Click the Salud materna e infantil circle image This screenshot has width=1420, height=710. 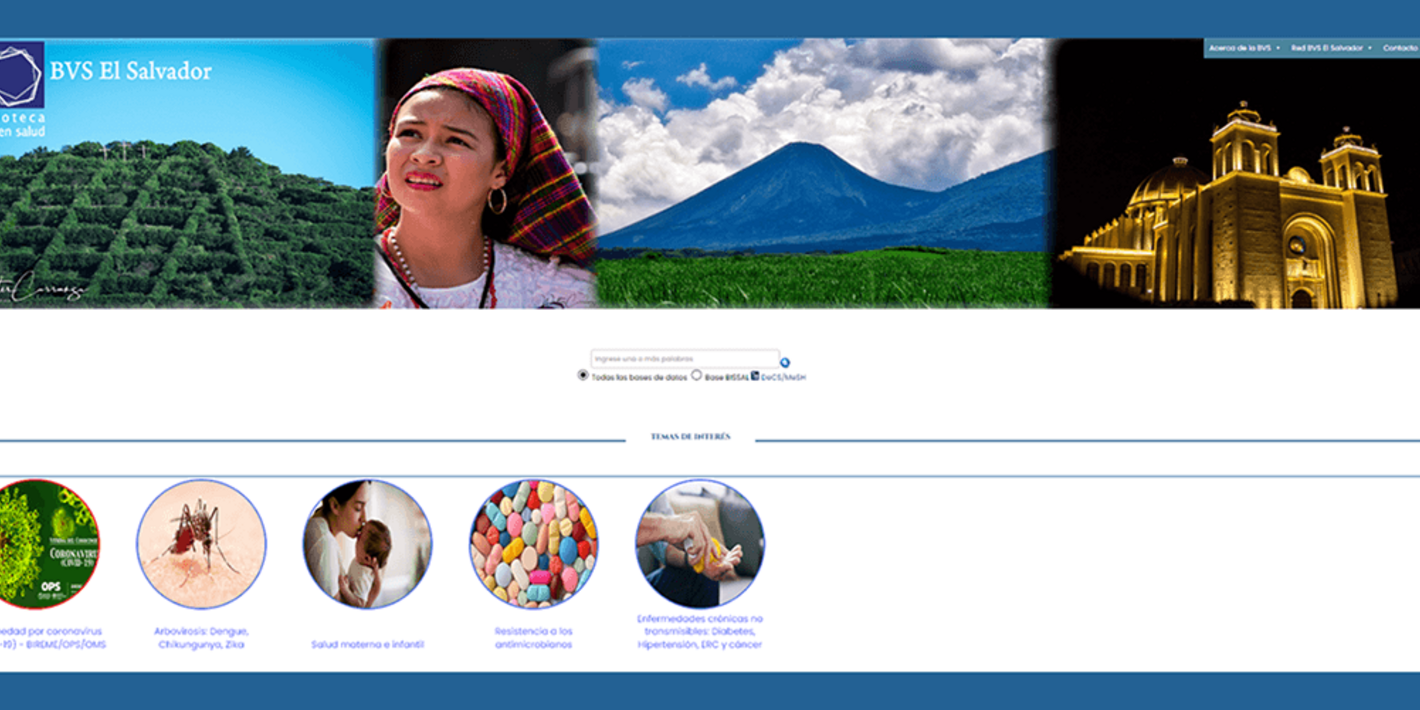(x=366, y=545)
